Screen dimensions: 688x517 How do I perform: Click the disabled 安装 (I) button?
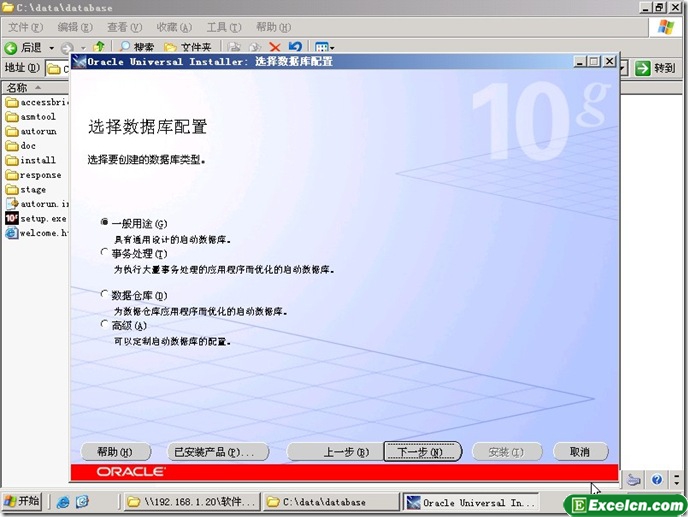(507, 452)
